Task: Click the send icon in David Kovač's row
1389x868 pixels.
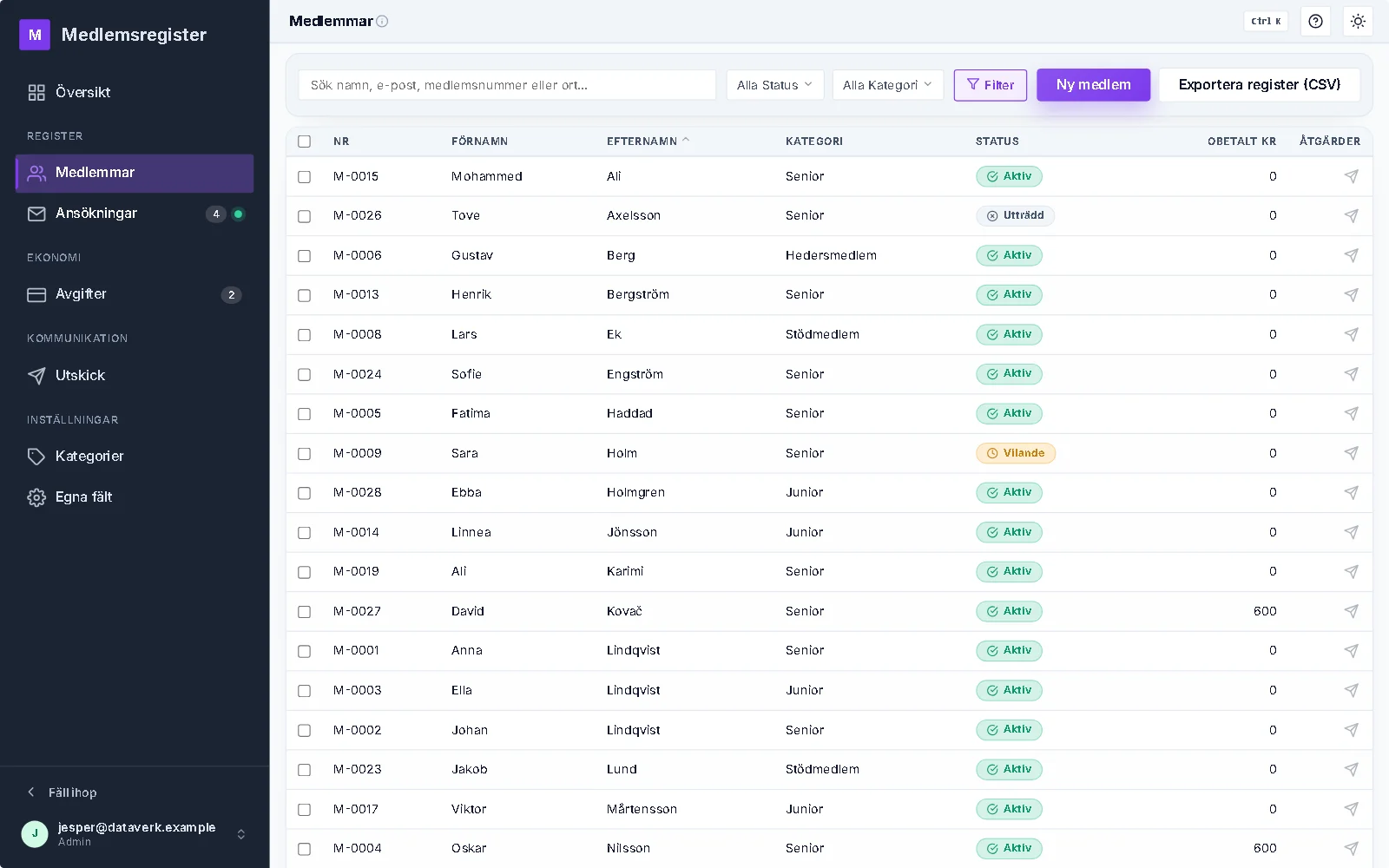Action: pyautogui.click(x=1351, y=611)
